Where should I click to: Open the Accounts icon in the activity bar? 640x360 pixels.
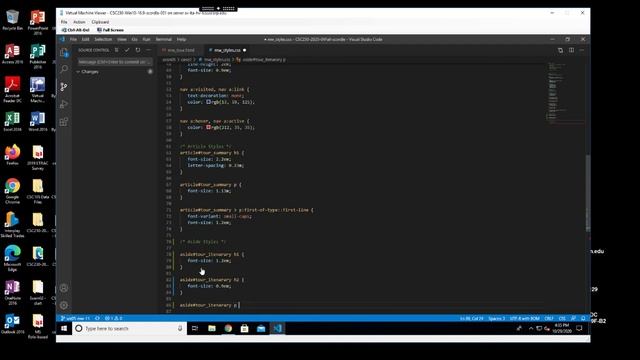point(64,288)
